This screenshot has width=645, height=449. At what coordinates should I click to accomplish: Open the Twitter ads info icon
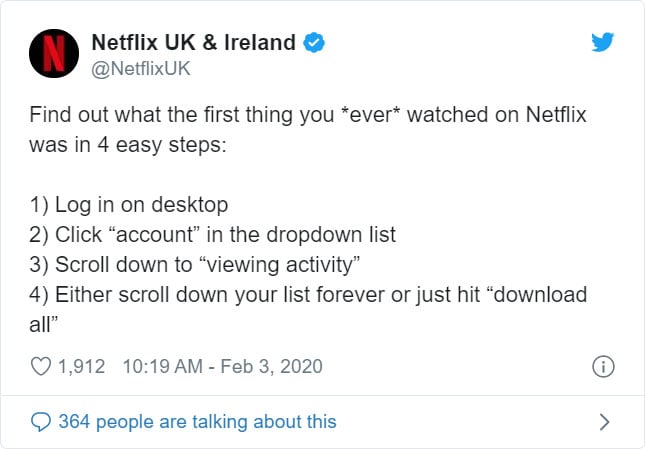pyautogui.click(x=603, y=366)
